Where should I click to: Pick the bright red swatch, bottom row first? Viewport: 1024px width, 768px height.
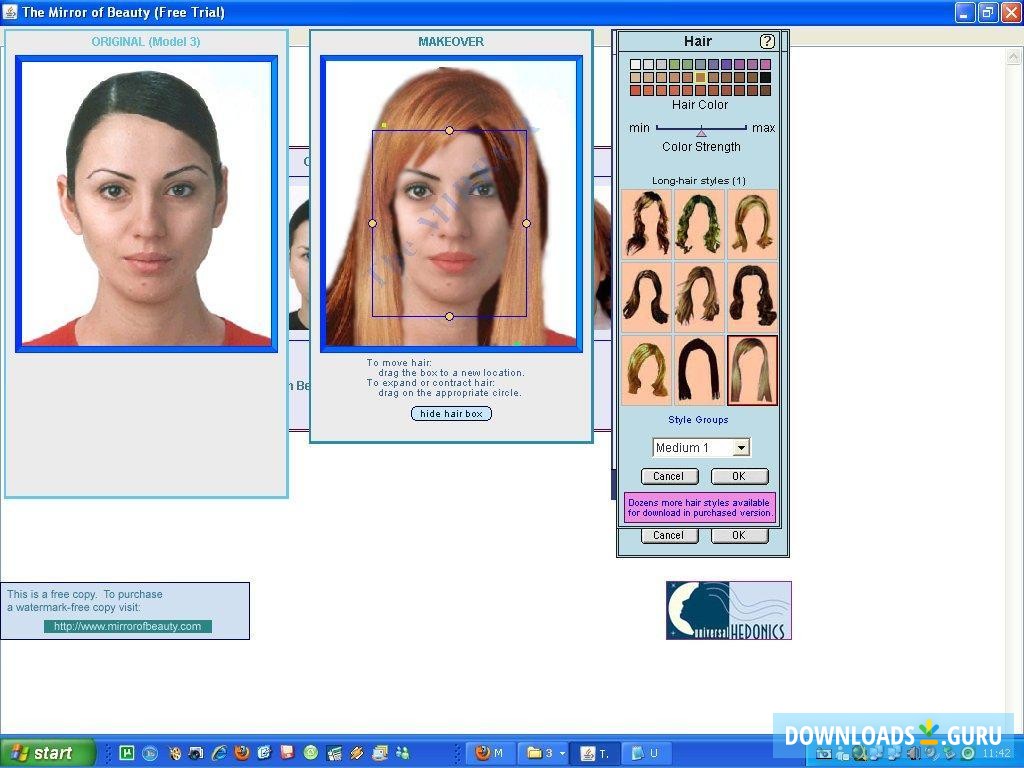tap(635, 91)
